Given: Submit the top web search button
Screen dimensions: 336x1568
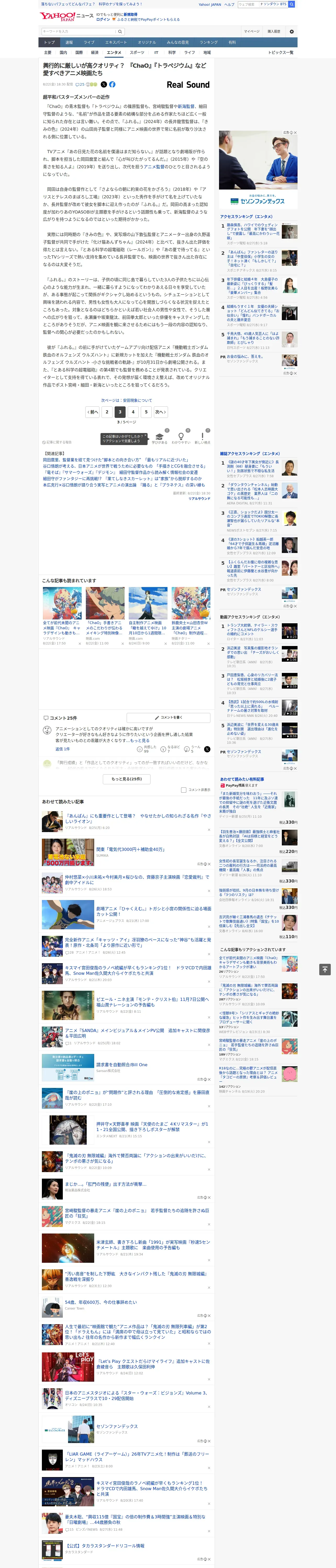Looking at the screenshot, I should [x=292, y=4].
